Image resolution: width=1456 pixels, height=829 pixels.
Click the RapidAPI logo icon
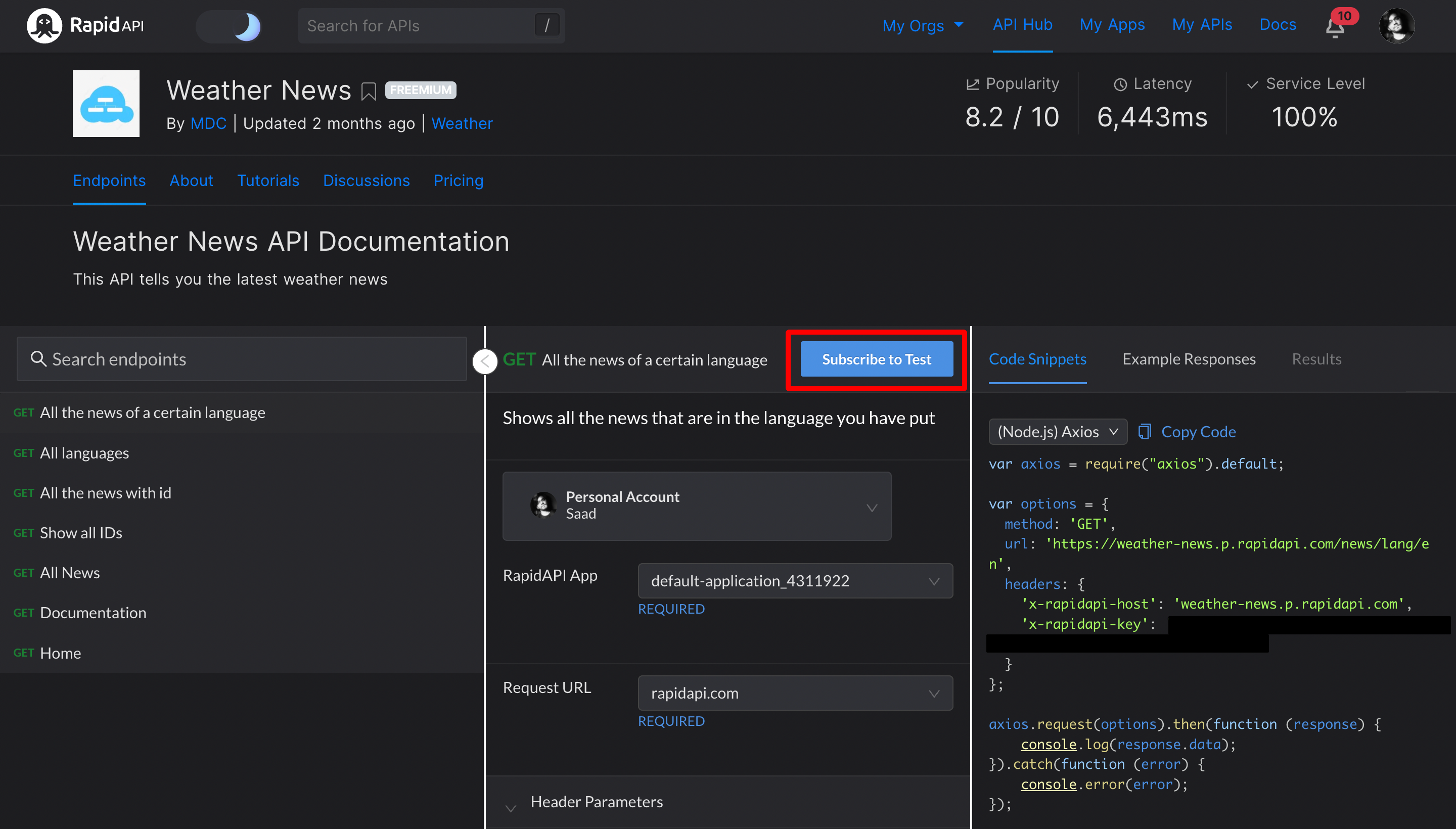(x=44, y=26)
